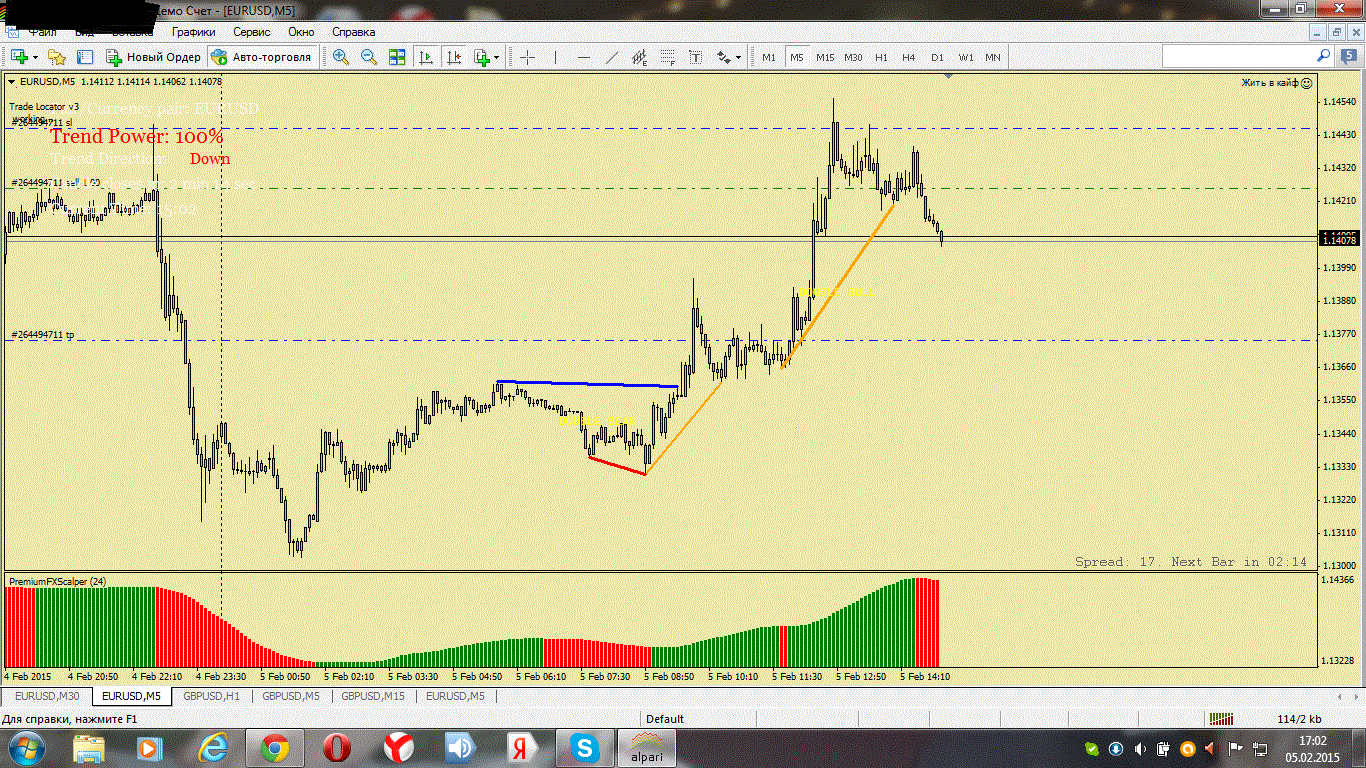Select the Crosshair tool
Viewport: 1366px width, 768px height.
(x=527, y=57)
